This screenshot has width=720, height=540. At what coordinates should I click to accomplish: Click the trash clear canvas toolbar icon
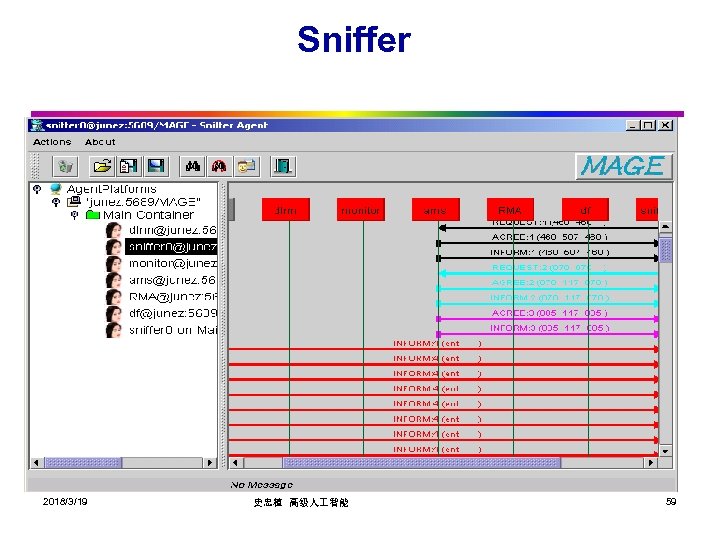click(x=66, y=166)
